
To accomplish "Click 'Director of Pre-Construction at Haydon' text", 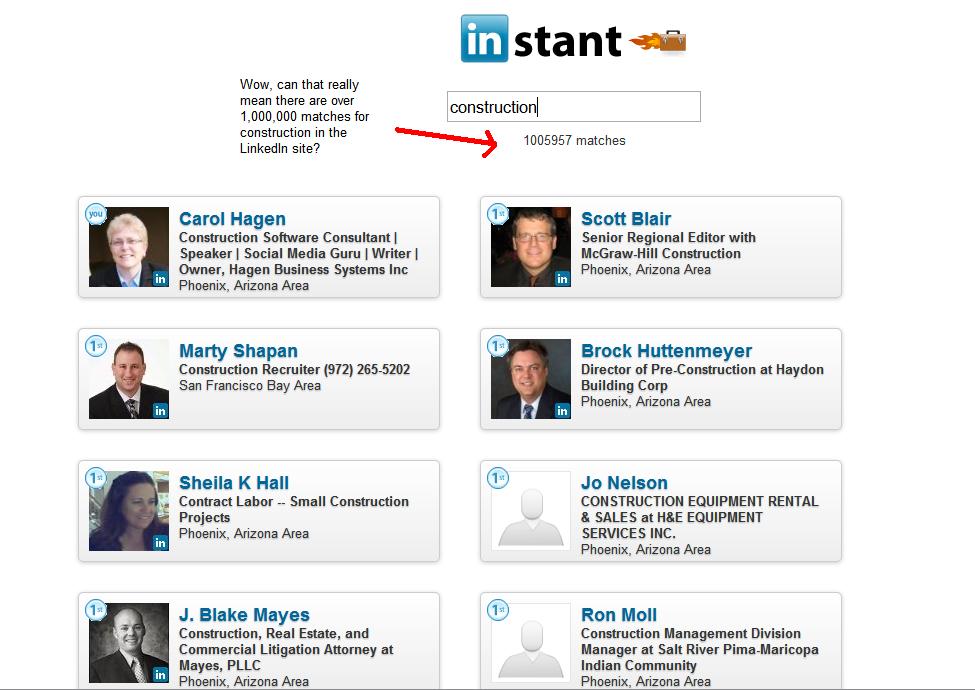I will 702,369.
